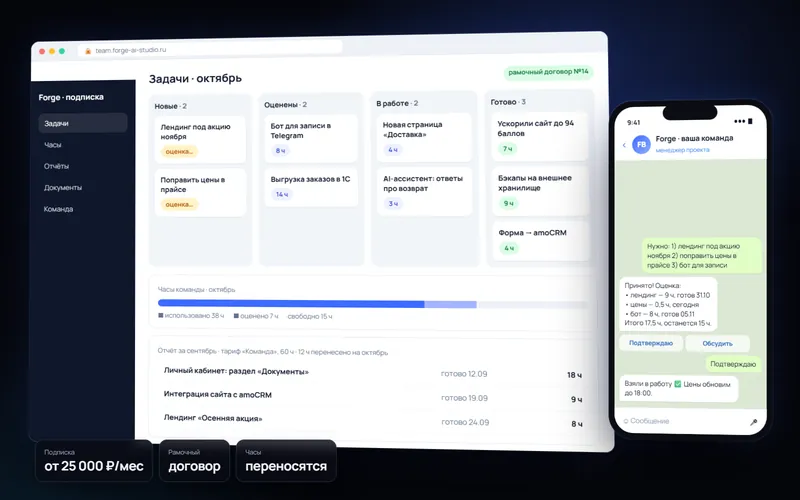Tap the менеджер проекта subtitle in the chat header
The image size is (800, 500).
pos(682,150)
